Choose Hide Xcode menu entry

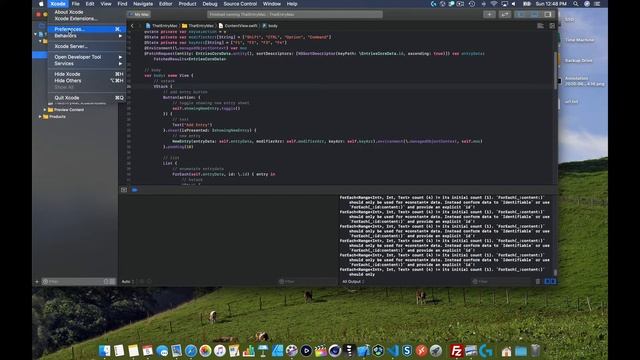[x=86, y=74]
